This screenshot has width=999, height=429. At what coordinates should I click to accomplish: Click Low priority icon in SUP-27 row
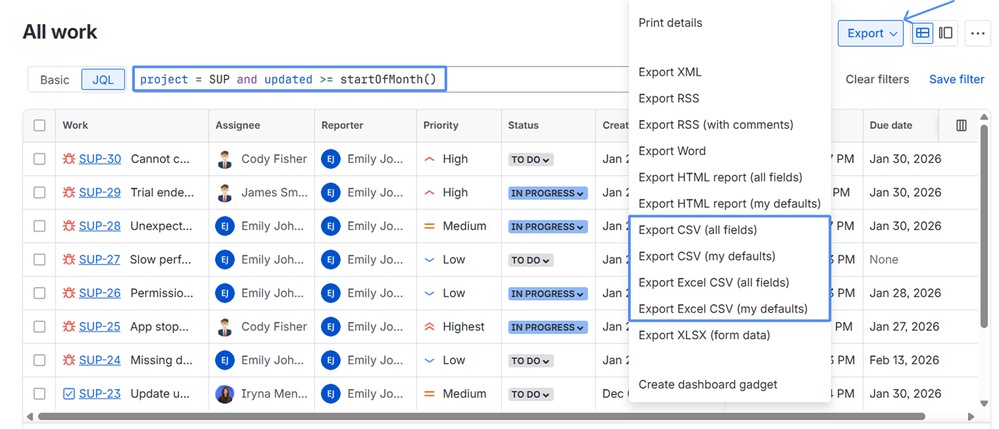coord(429,259)
